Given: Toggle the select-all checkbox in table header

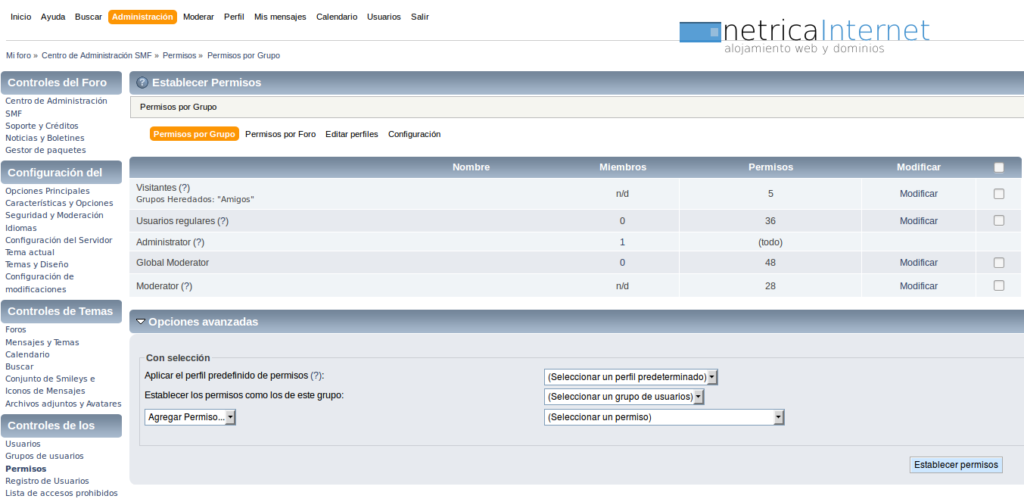Looking at the screenshot, I should 998,167.
